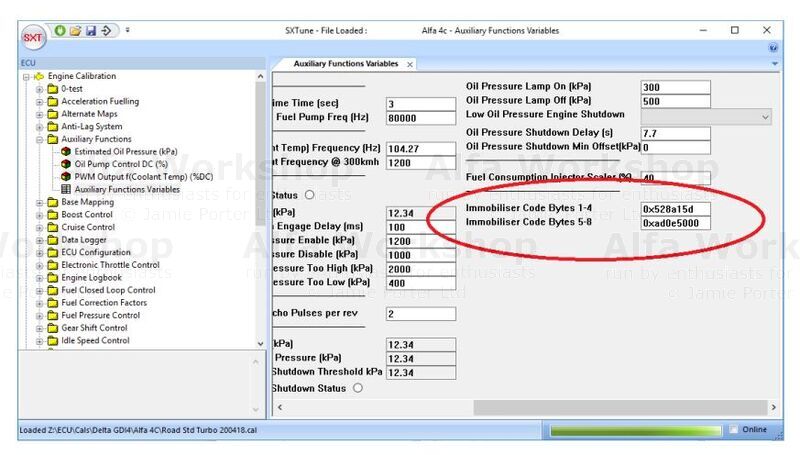Select the Shutdown Status radio button

[x=357, y=388]
